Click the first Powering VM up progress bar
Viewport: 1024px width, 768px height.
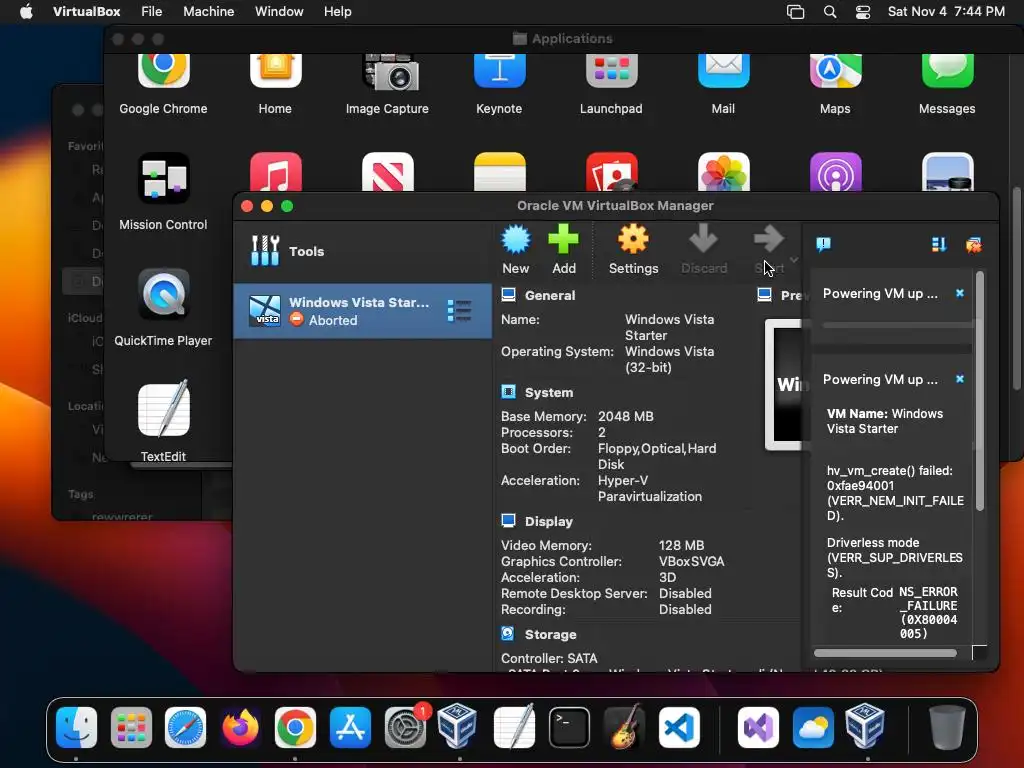coord(897,325)
